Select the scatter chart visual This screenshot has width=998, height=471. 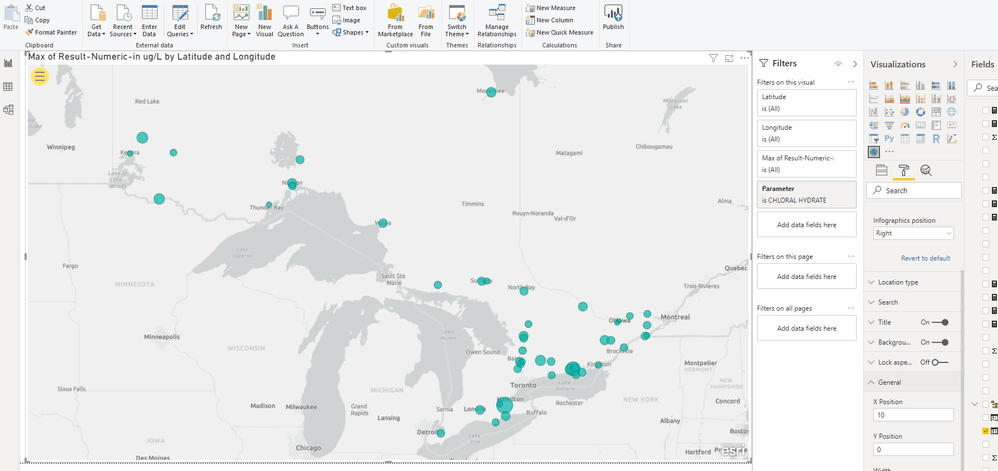click(x=889, y=112)
